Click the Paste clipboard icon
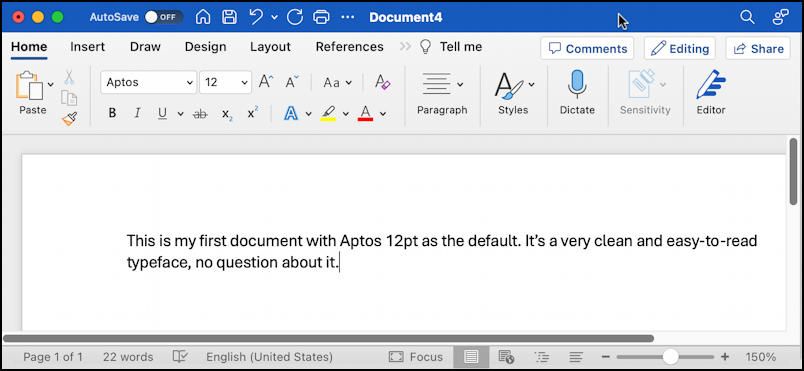The height and width of the screenshot is (371, 804). [29, 85]
